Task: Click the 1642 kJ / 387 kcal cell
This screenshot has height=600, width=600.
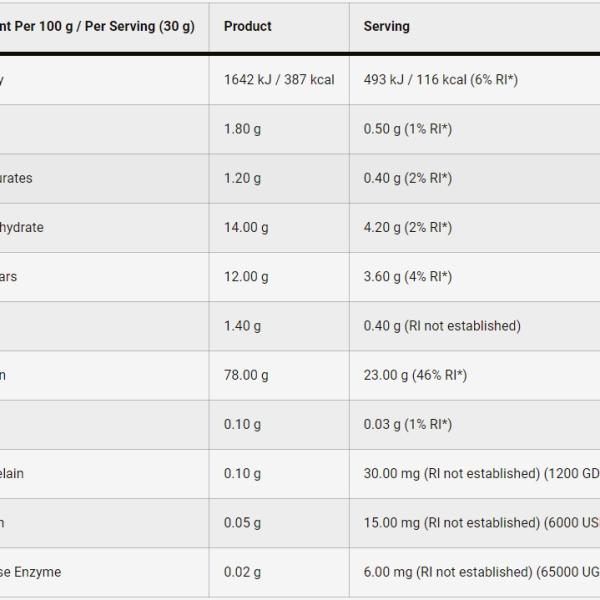Action: 279,80
